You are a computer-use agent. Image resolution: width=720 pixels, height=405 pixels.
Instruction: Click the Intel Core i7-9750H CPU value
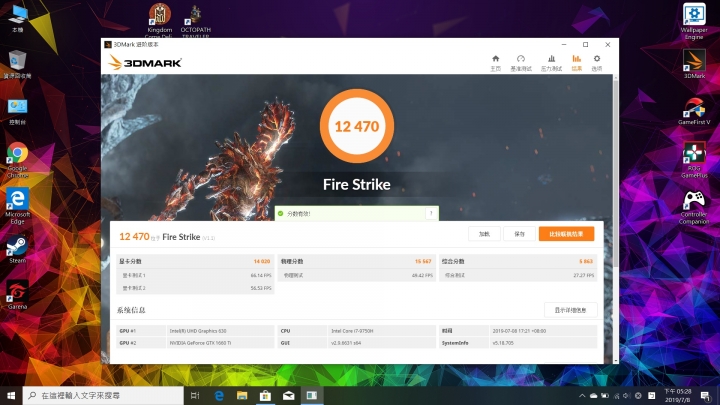point(352,331)
